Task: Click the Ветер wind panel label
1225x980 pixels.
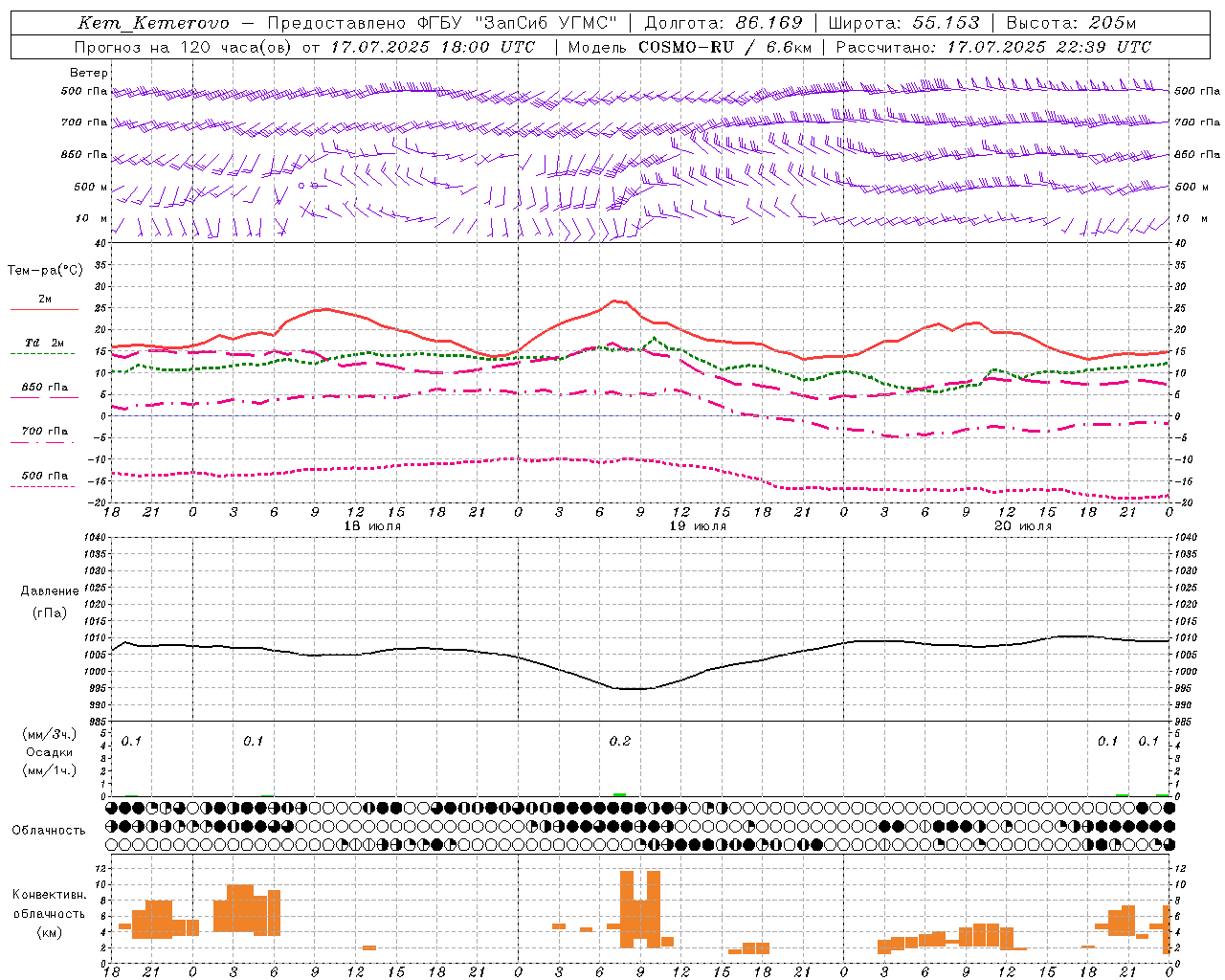Action: pos(89,73)
